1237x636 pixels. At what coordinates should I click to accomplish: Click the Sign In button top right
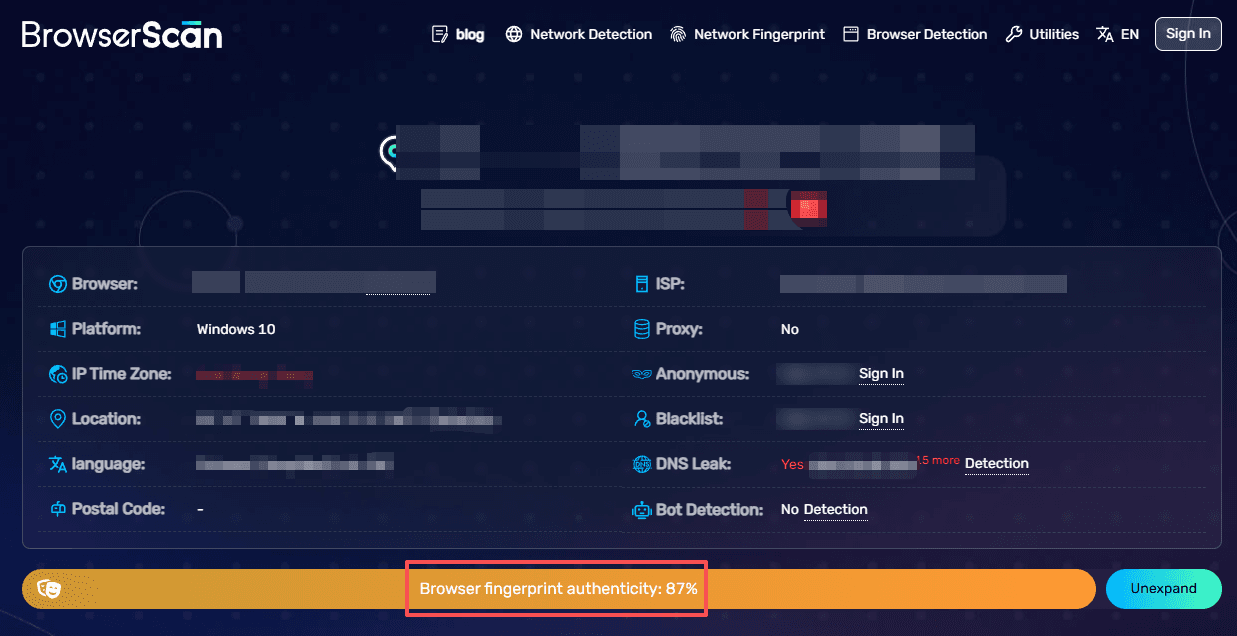(x=1188, y=33)
